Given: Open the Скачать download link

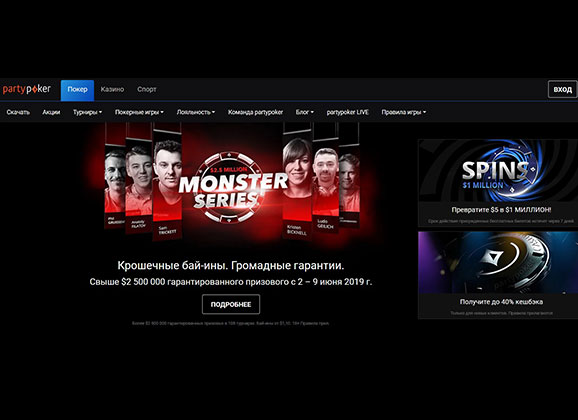Looking at the screenshot, I should click(x=18, y=112).
